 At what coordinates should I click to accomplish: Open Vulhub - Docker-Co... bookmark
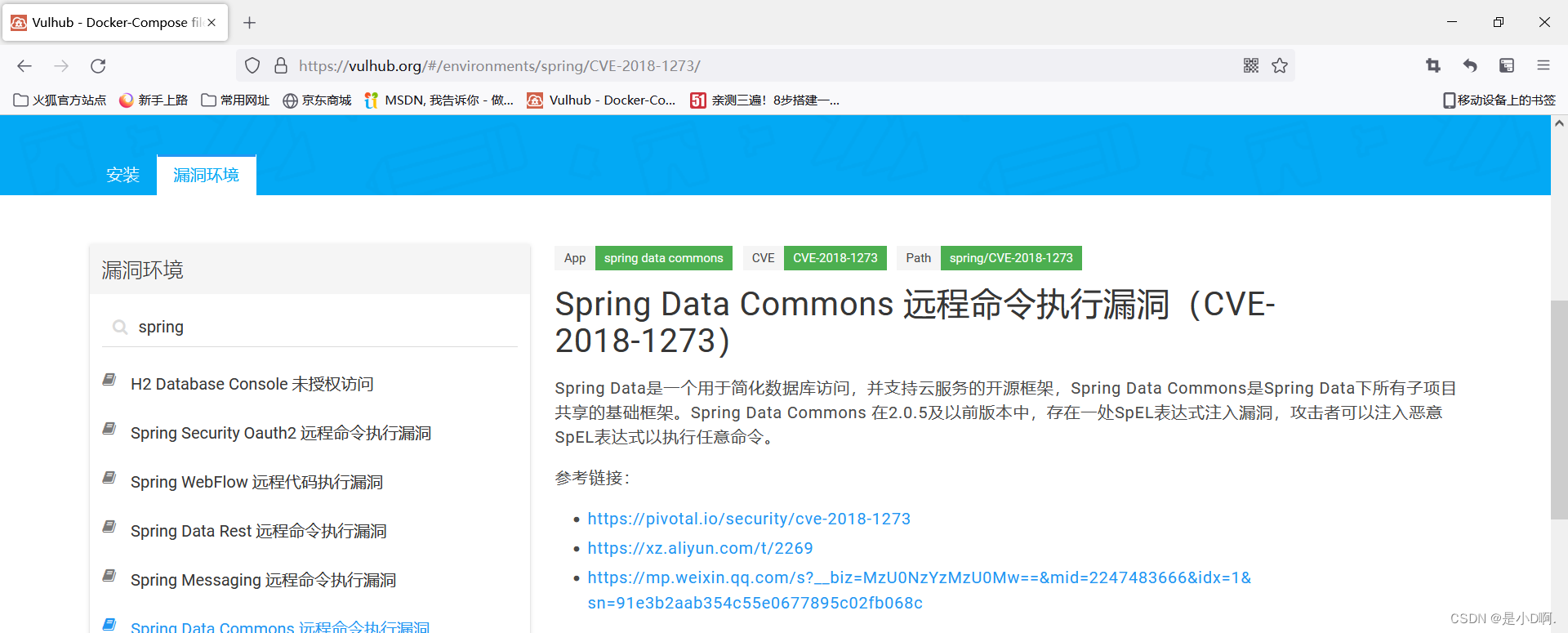pos(602,100)
